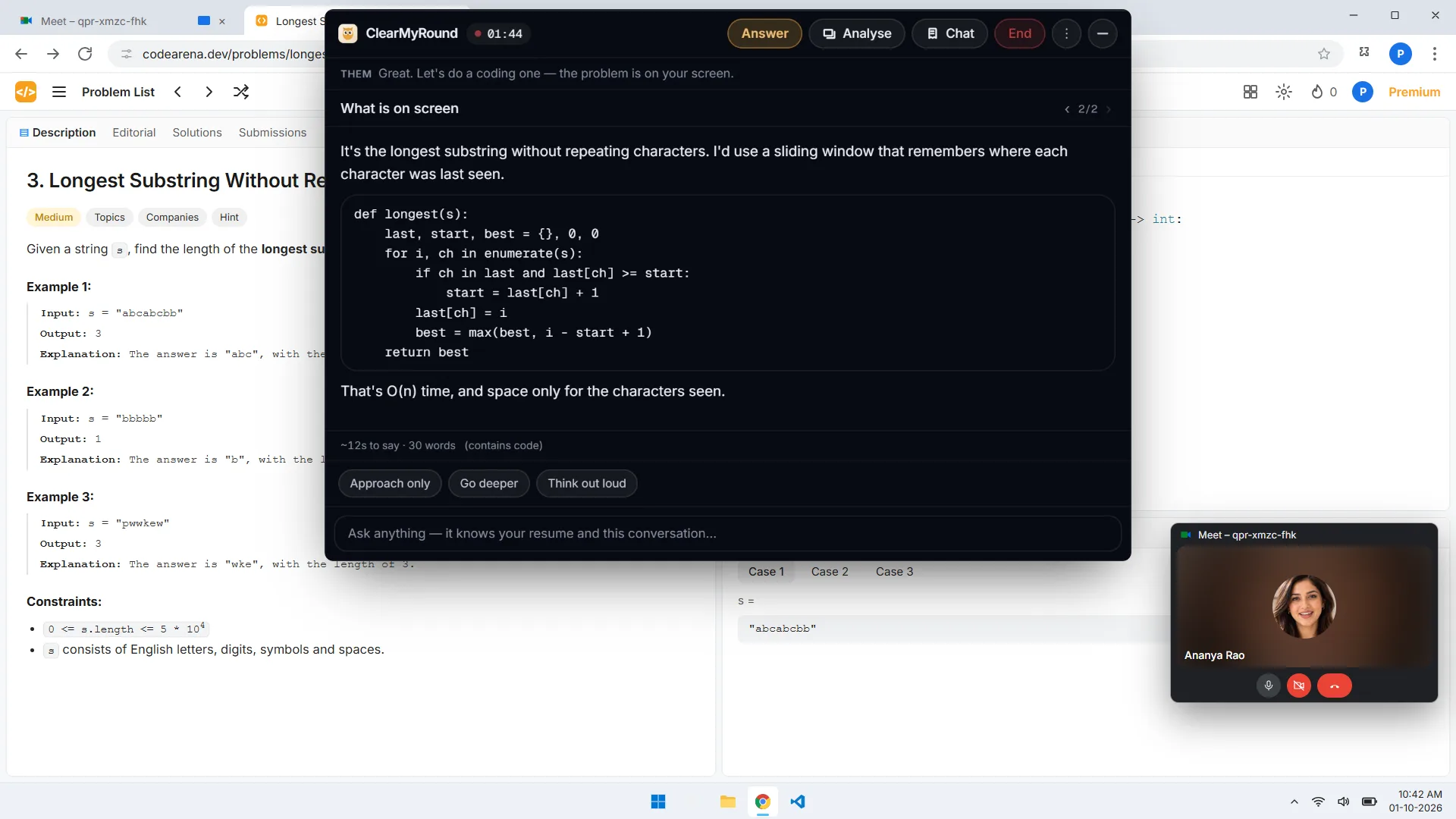Reveal the Hint tag

(229, 218)
